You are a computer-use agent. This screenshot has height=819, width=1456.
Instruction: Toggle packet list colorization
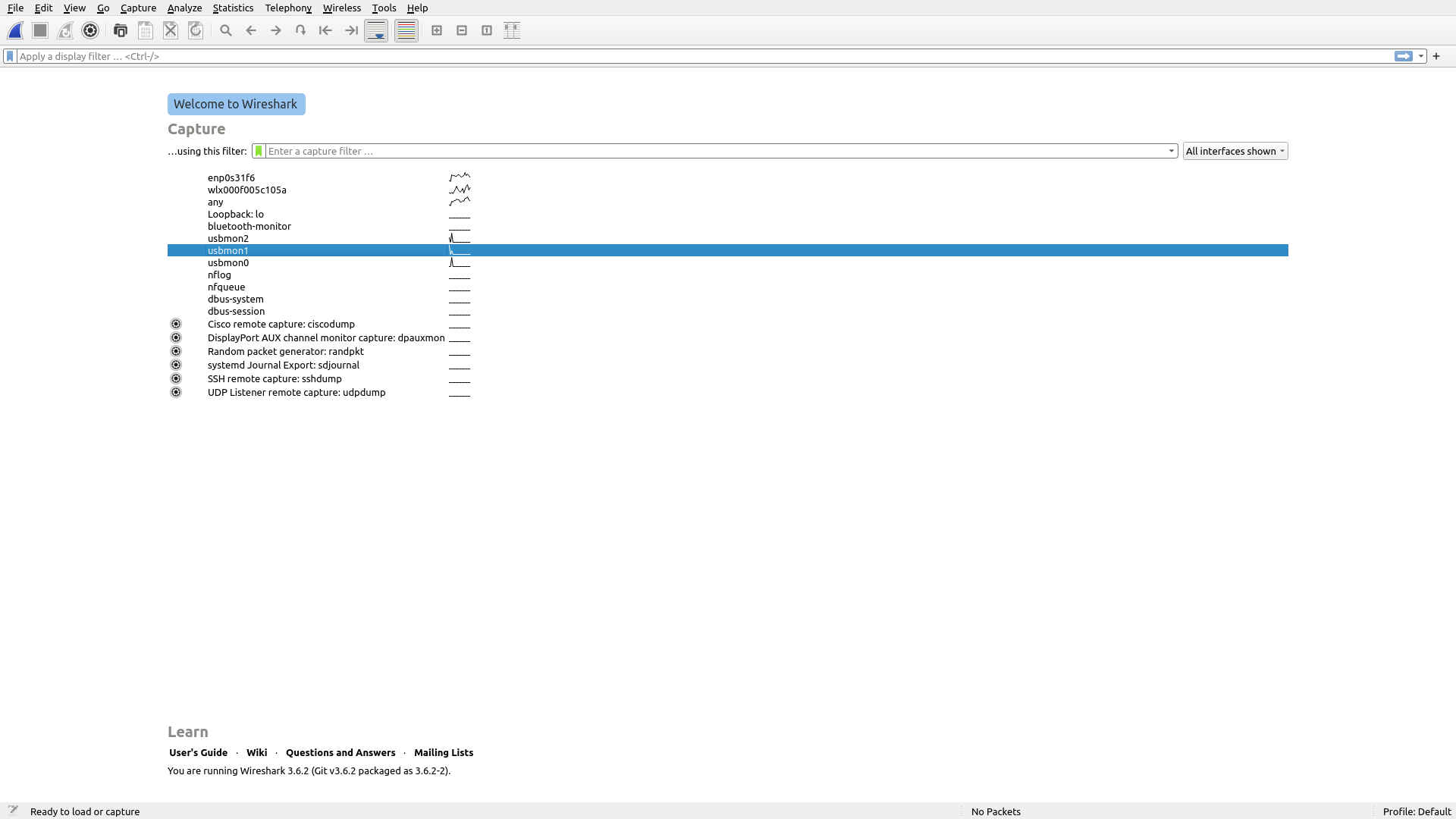click(x=406, y=30)
